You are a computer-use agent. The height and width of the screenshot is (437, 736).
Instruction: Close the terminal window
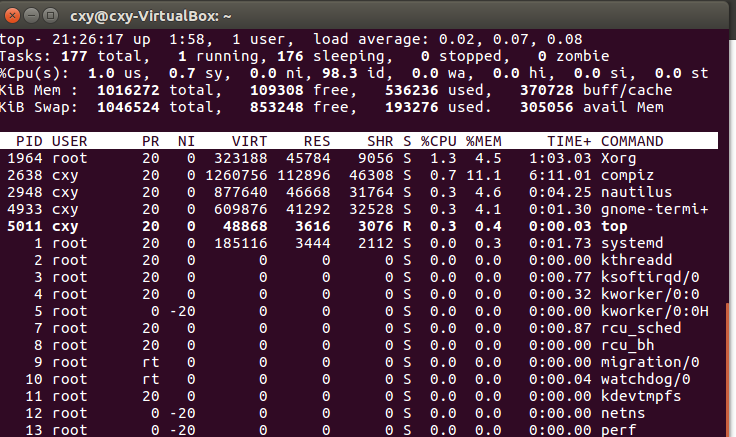[x=12, y=16]
